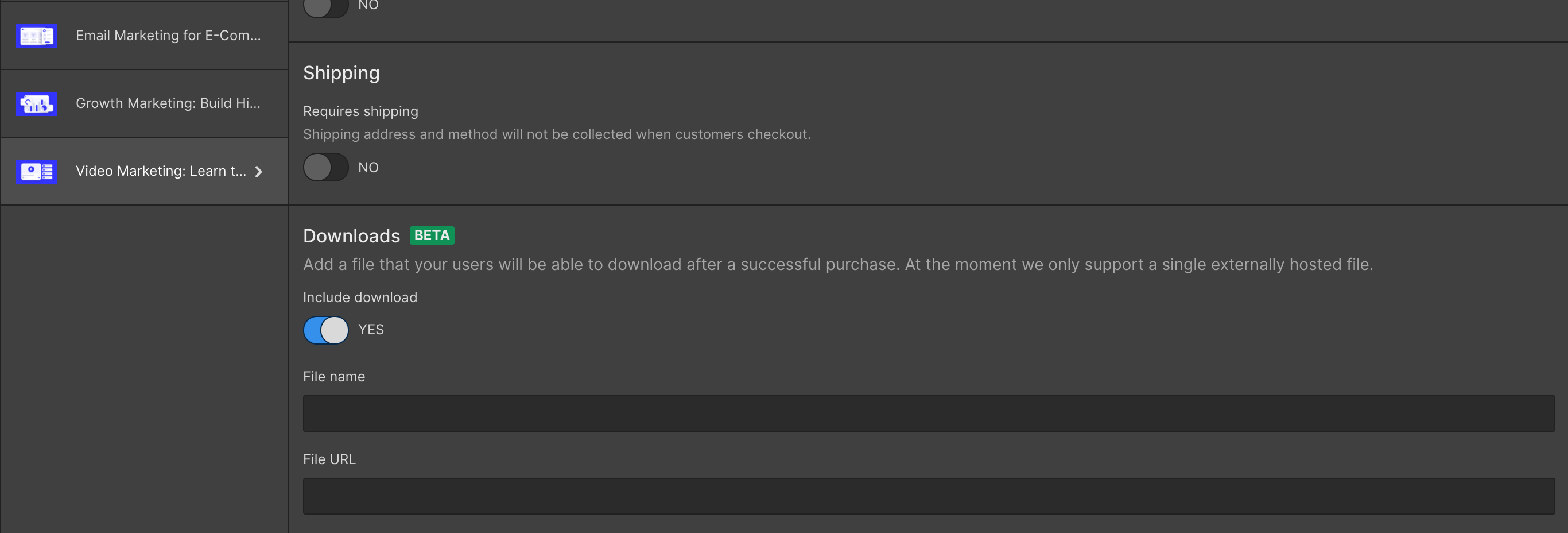Click the YES label beside Include download

coord(371,330)
